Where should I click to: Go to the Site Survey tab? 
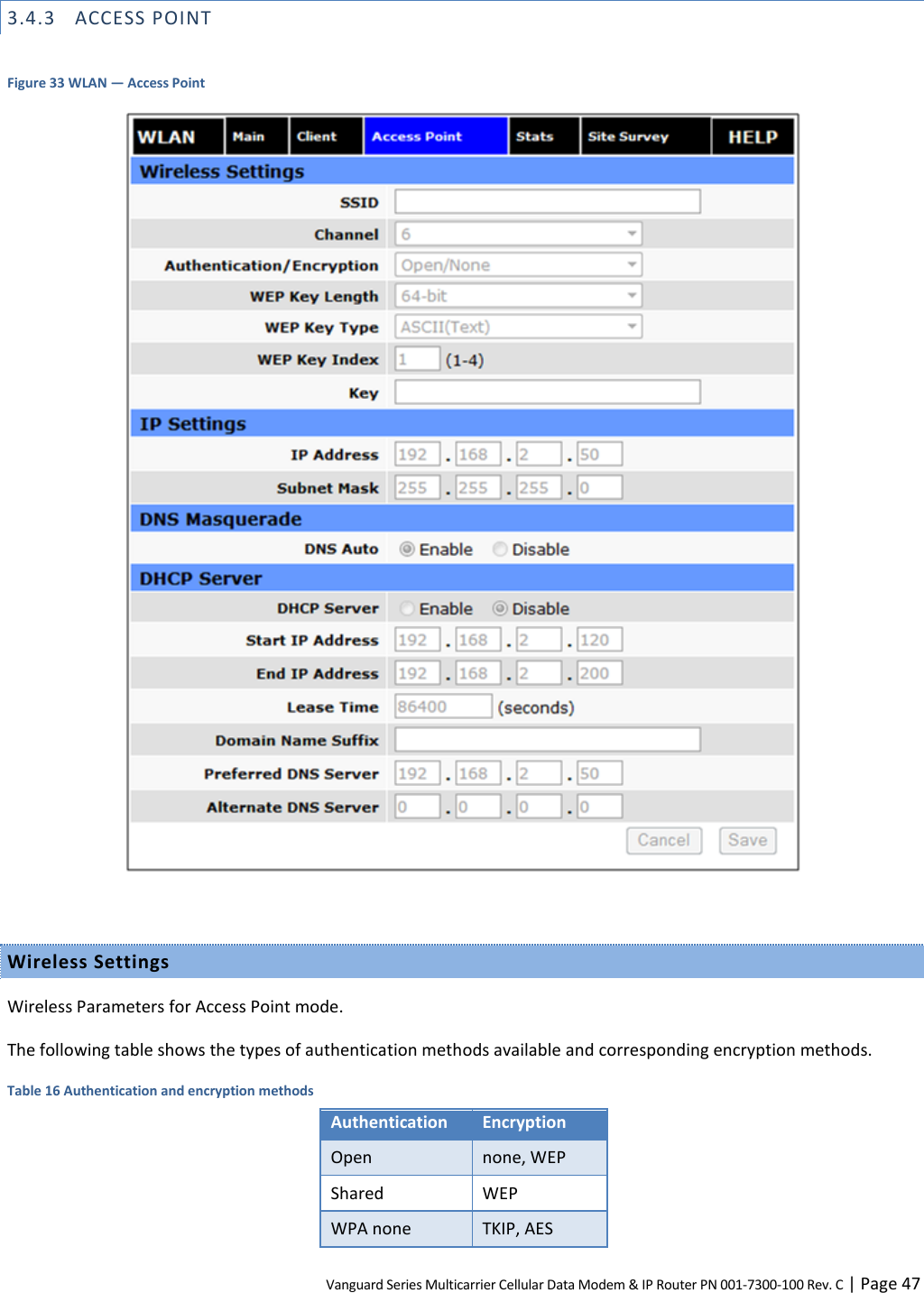[x=645, y=136]
